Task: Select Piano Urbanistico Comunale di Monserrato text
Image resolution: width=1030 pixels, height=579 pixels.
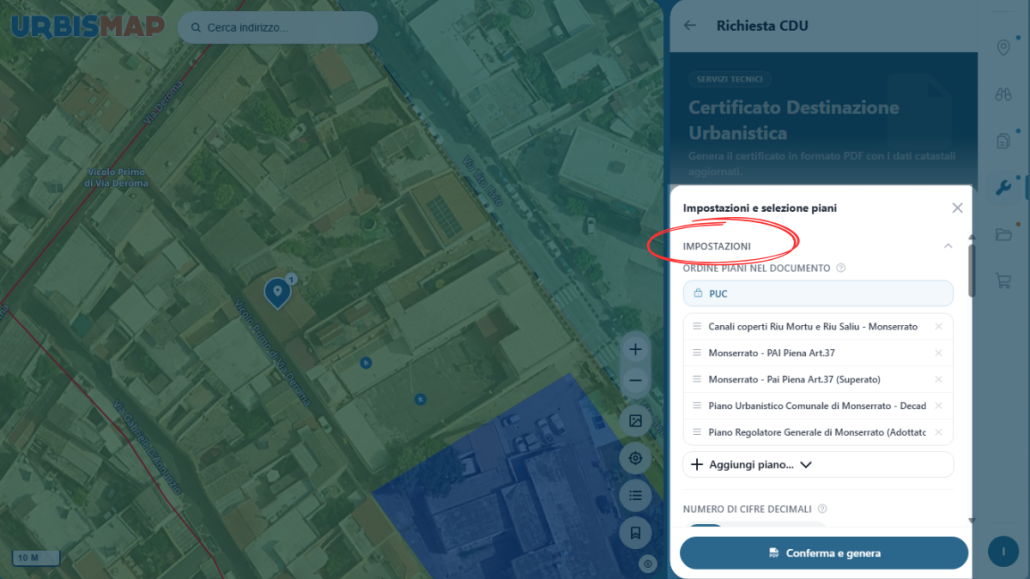Action: [817, 405]
